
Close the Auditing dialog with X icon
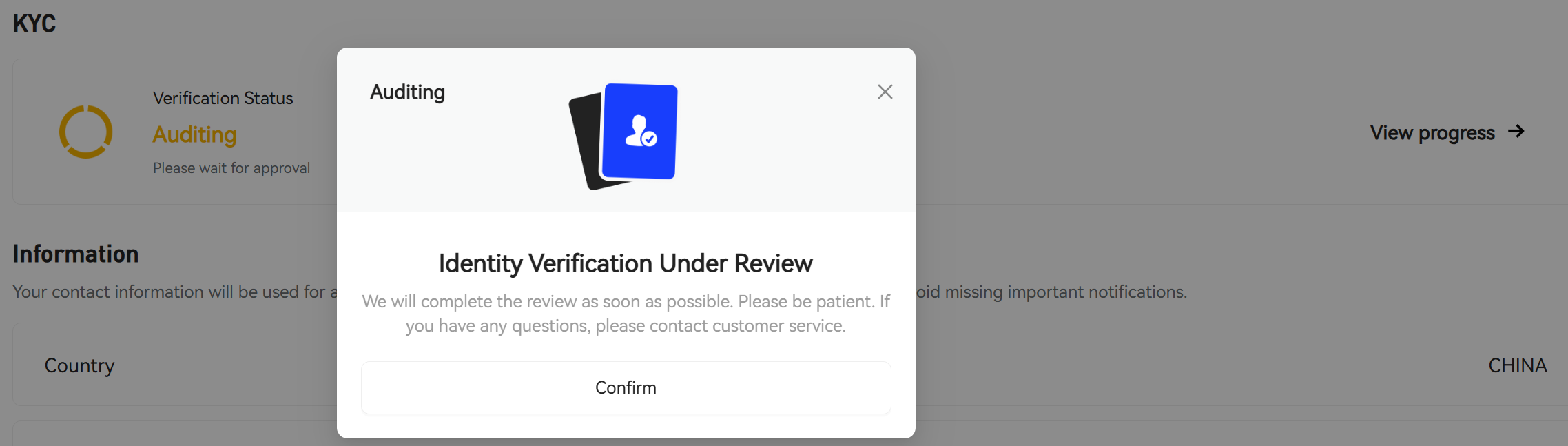(x=885, y=92)
